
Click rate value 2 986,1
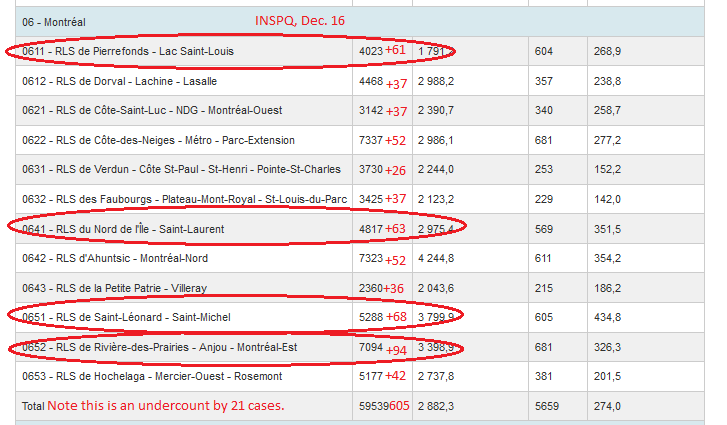(x=436, y=140)
